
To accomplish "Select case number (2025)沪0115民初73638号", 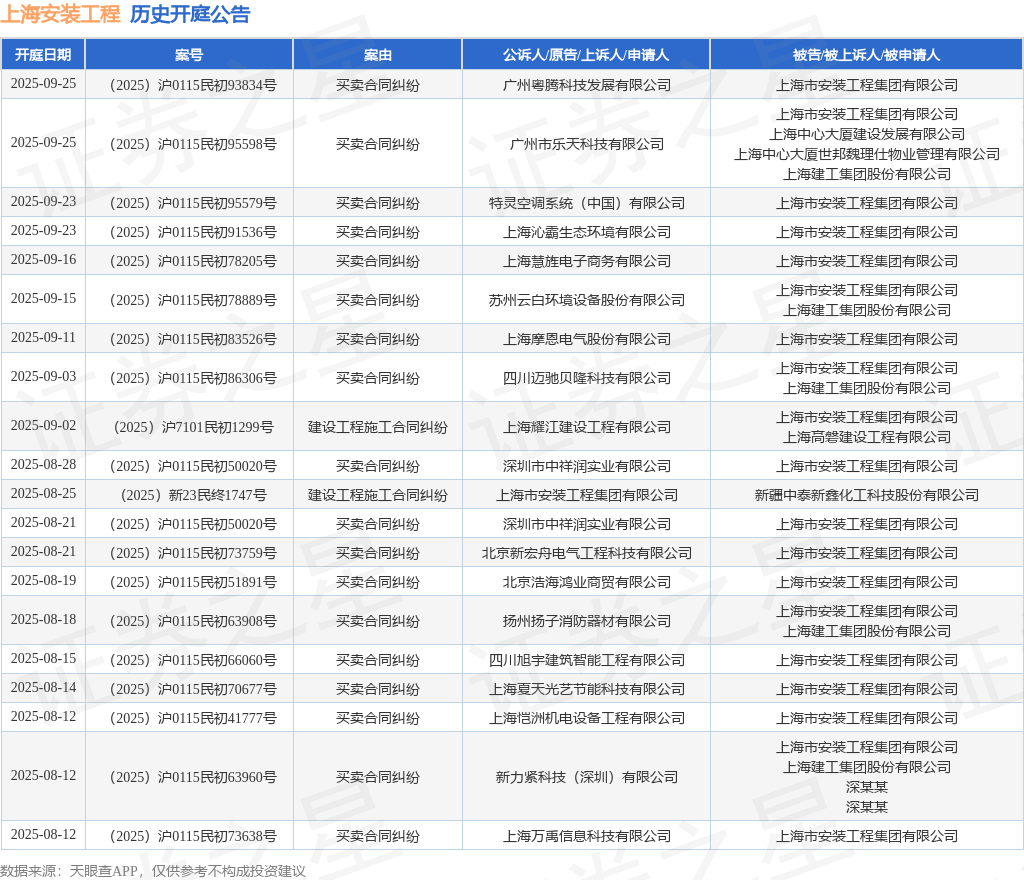I will point(193,836).
